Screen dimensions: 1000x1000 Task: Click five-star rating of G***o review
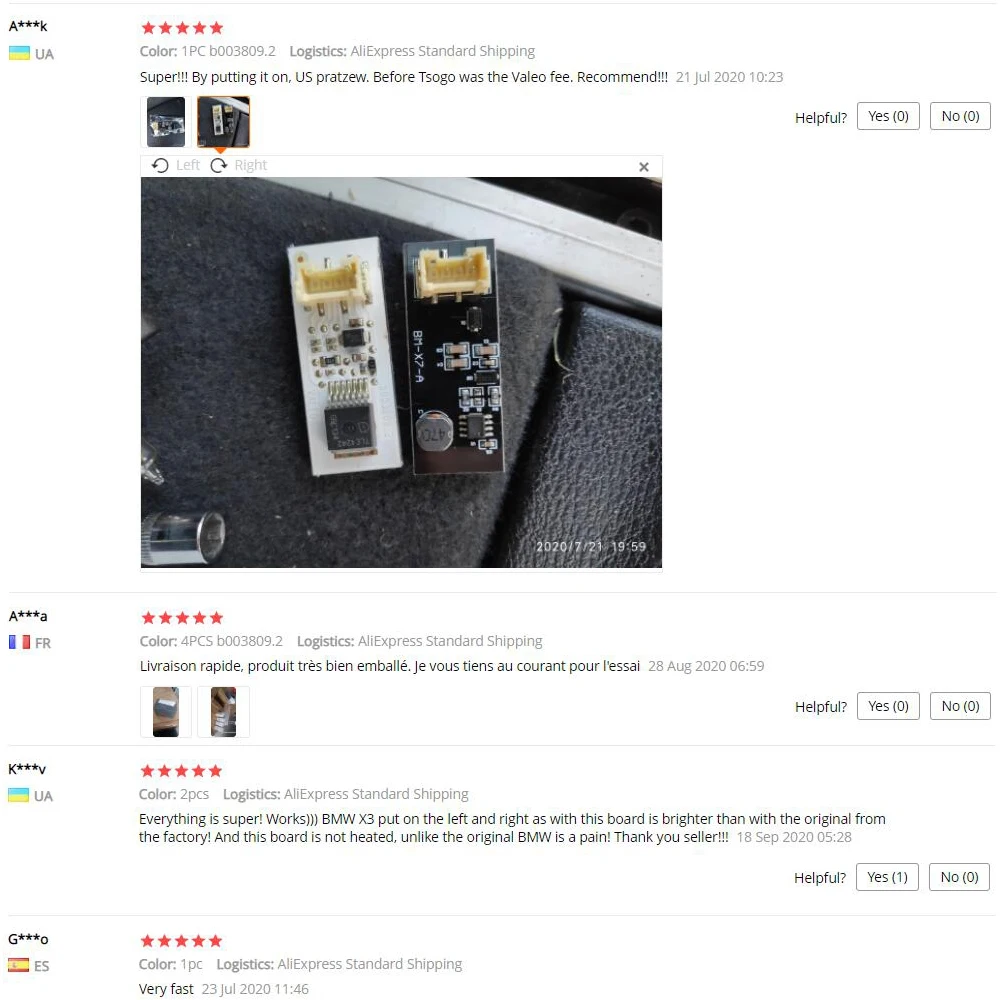pos(182,941)
